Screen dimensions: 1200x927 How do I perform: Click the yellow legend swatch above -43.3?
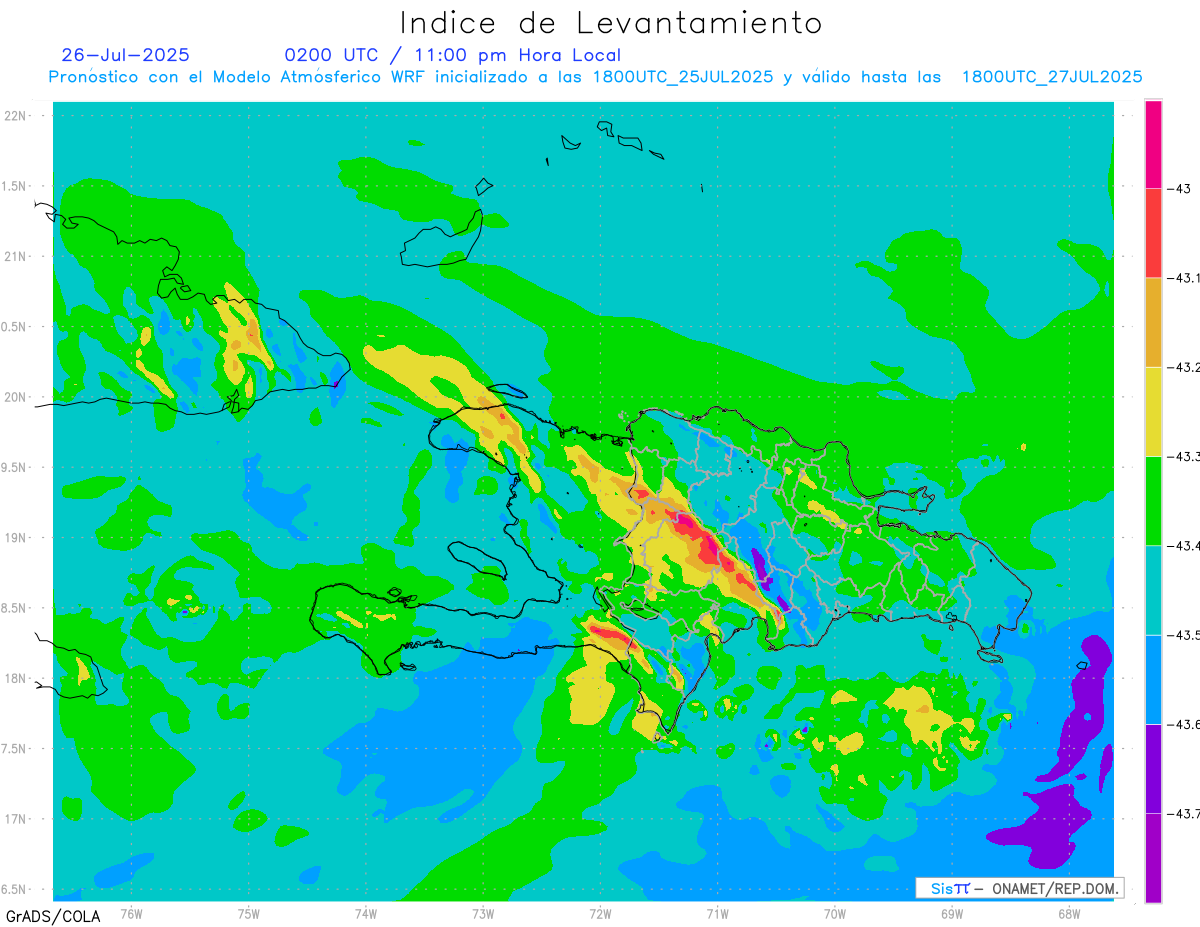click(1153, 411)
